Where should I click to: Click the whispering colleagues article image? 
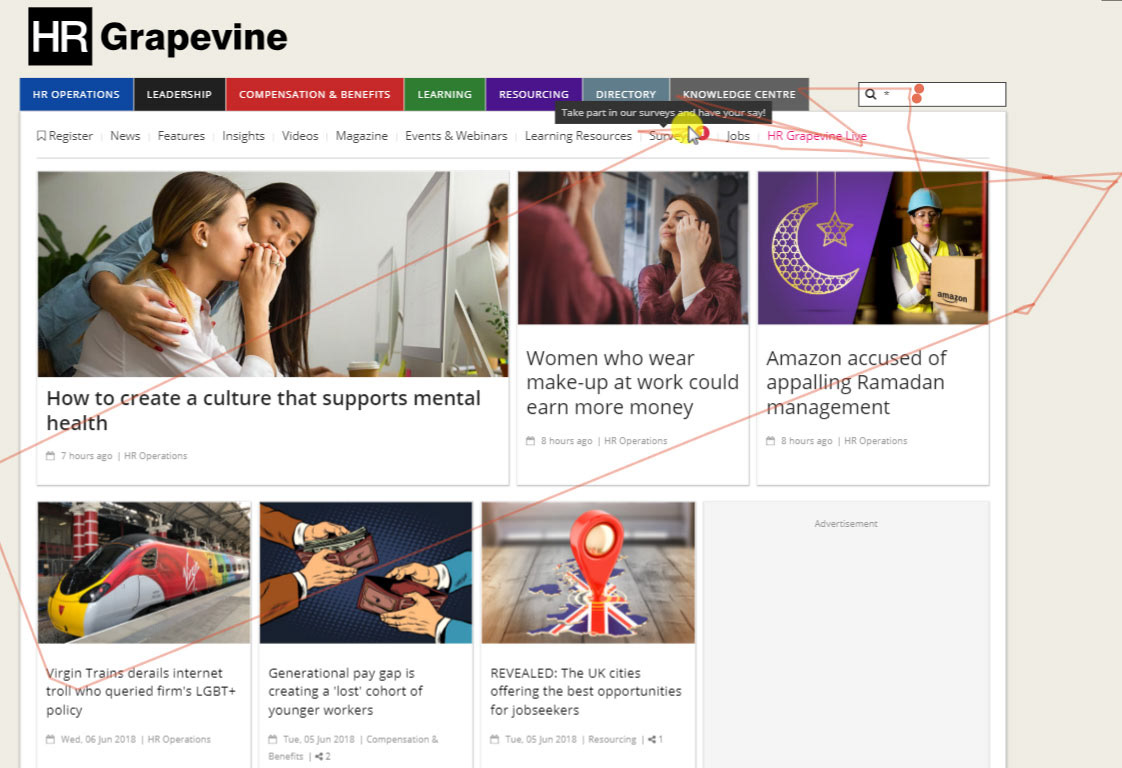[273, 274]
